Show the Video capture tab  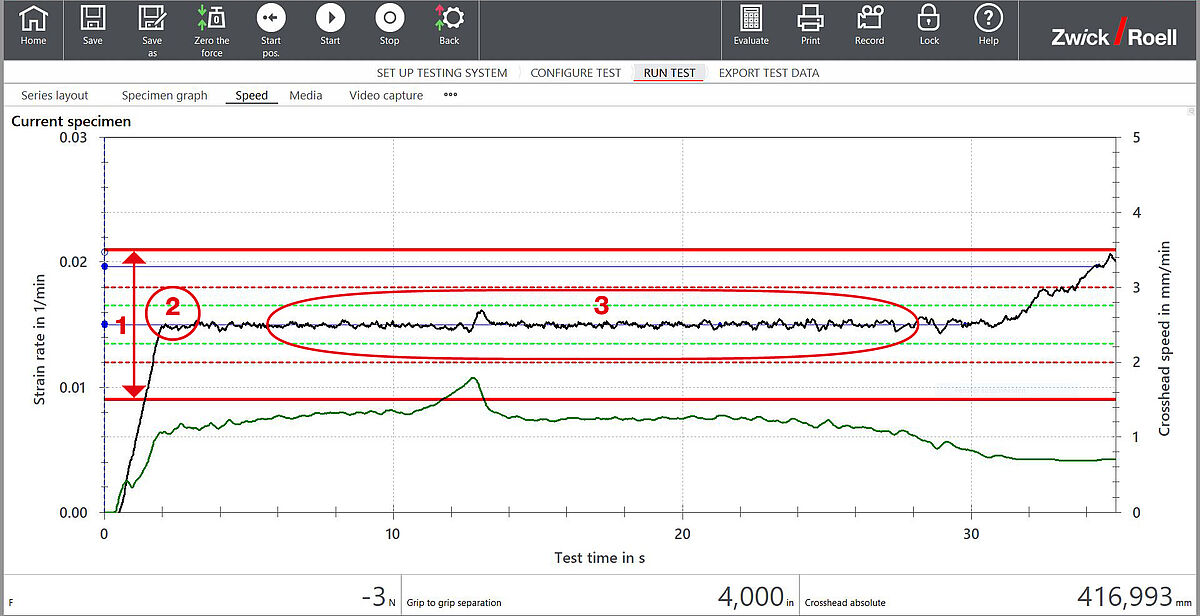click(x=386, y=96)
